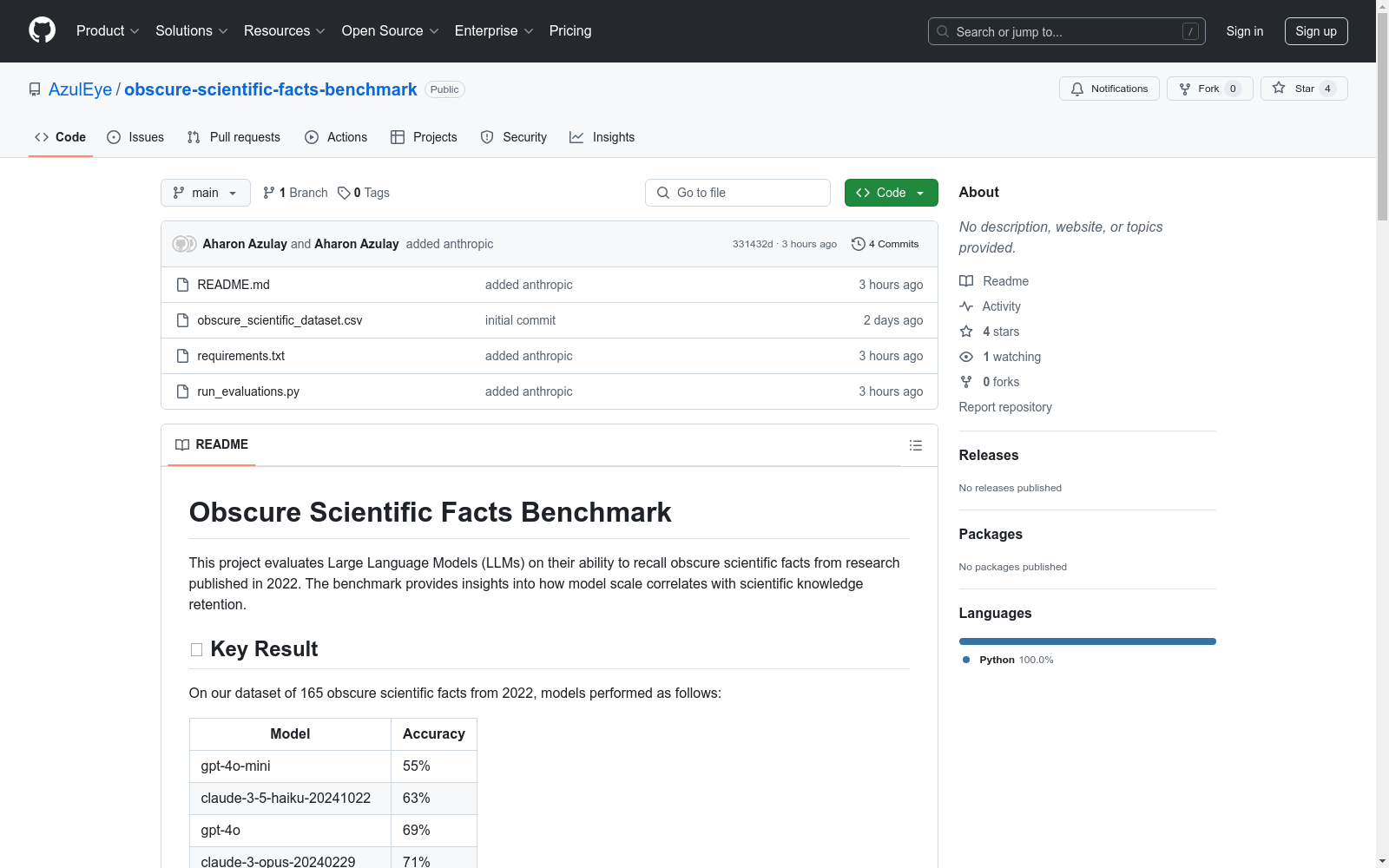Open the requirements.txt file
Viewport: 1389px width, 868px height.
tap(241, 356)
